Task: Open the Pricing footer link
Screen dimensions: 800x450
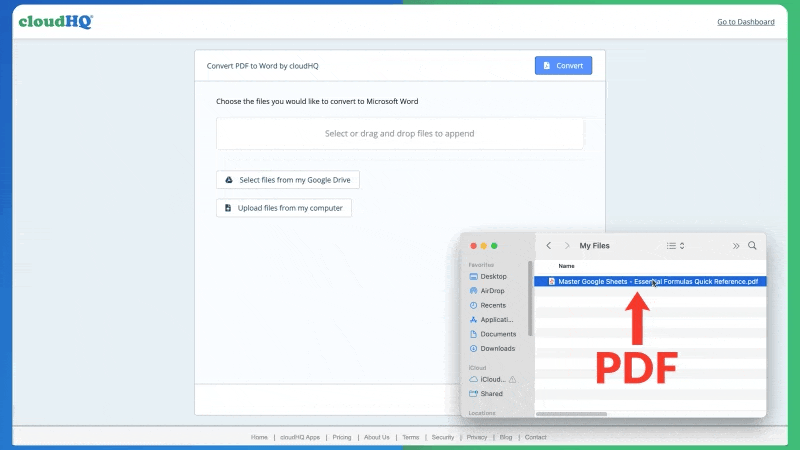Action: click(342, 437)
